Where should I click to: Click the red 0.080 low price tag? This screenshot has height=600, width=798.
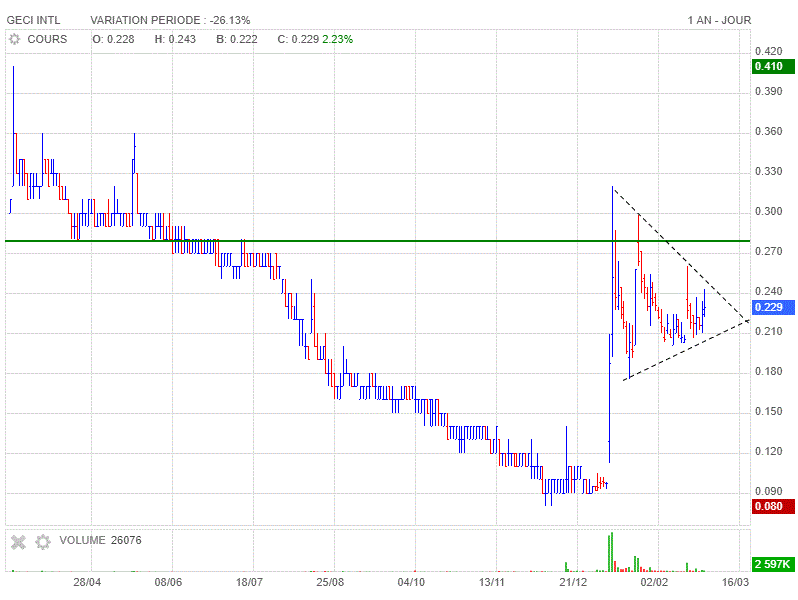pyautogui.click(x=773, y=506)
